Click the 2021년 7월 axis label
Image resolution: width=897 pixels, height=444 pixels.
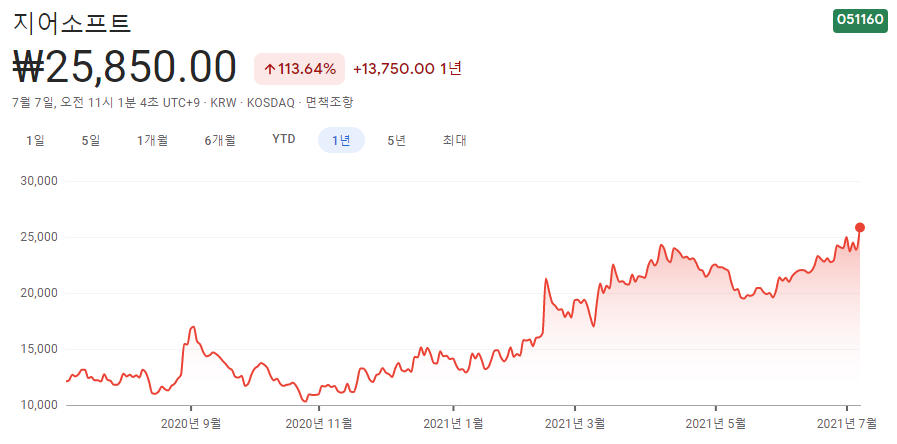(x=847, y=424)
